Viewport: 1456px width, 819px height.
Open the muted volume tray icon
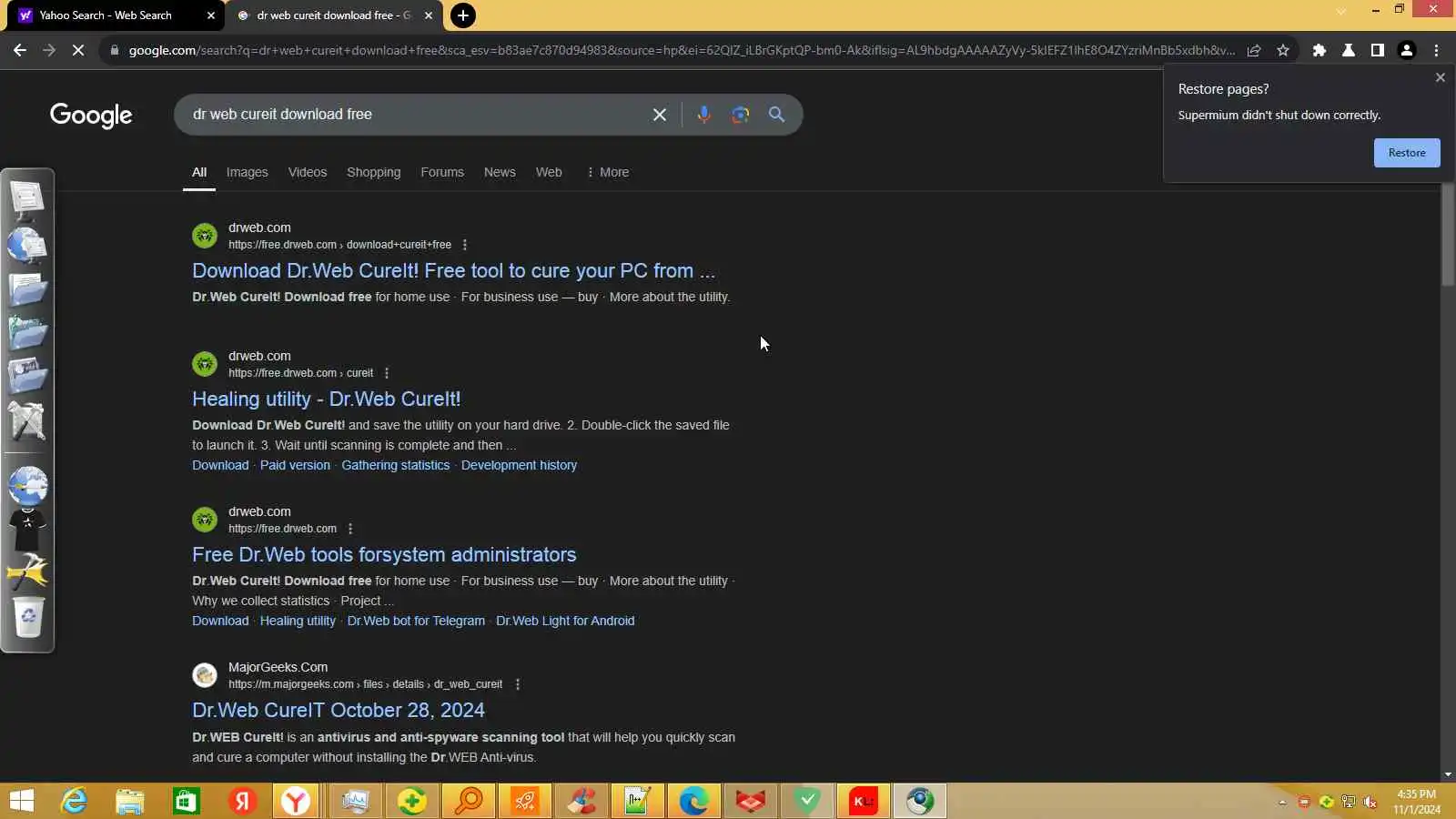click(x=1370, y=802)
